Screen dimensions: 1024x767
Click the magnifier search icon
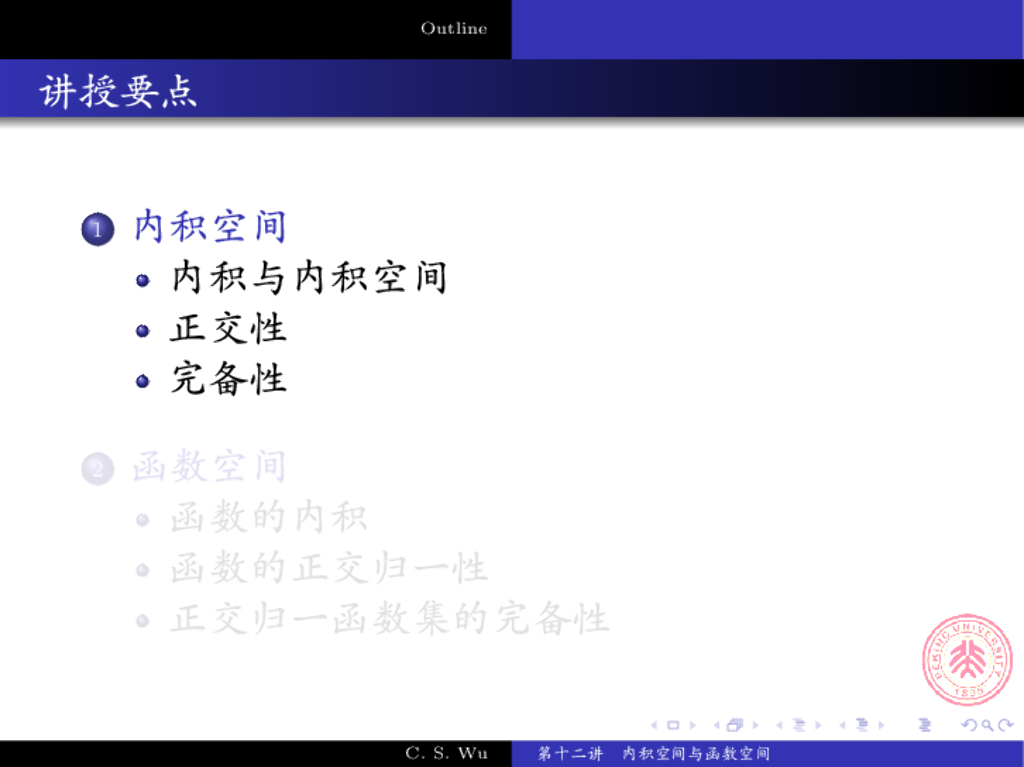pos(988,725)
